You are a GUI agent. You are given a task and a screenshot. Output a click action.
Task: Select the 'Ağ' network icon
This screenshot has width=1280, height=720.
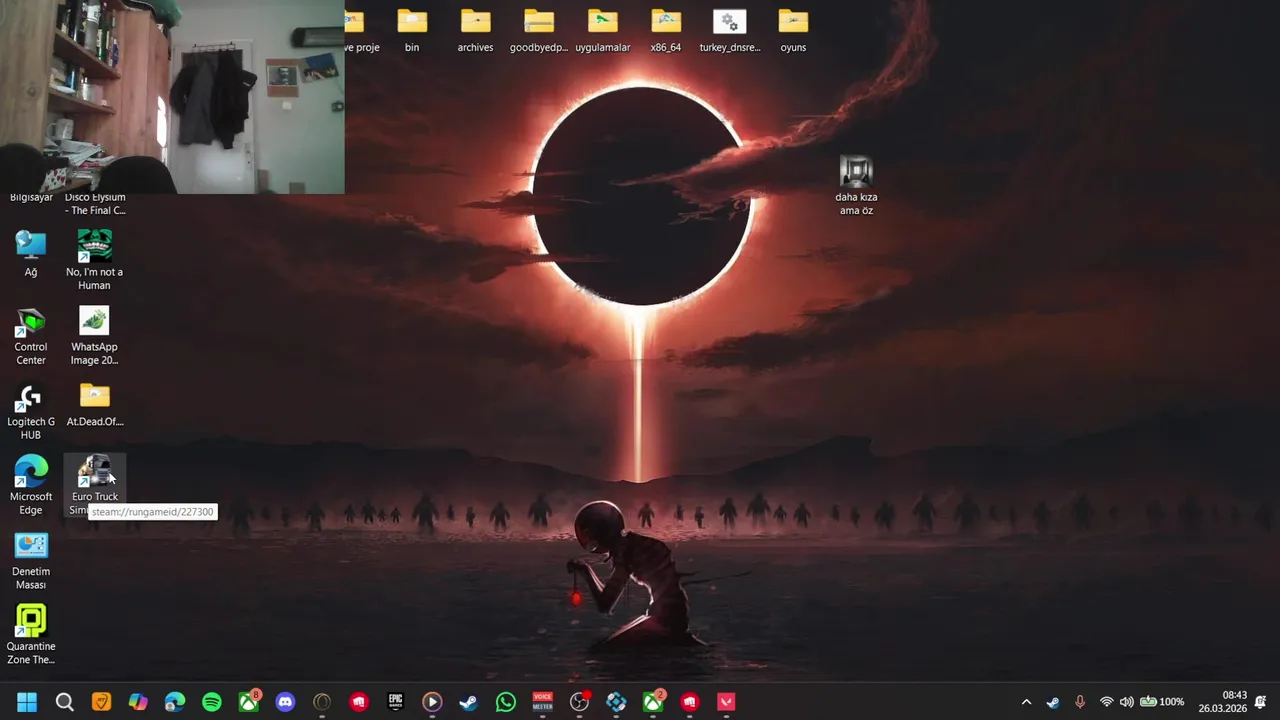click(31, 254)
